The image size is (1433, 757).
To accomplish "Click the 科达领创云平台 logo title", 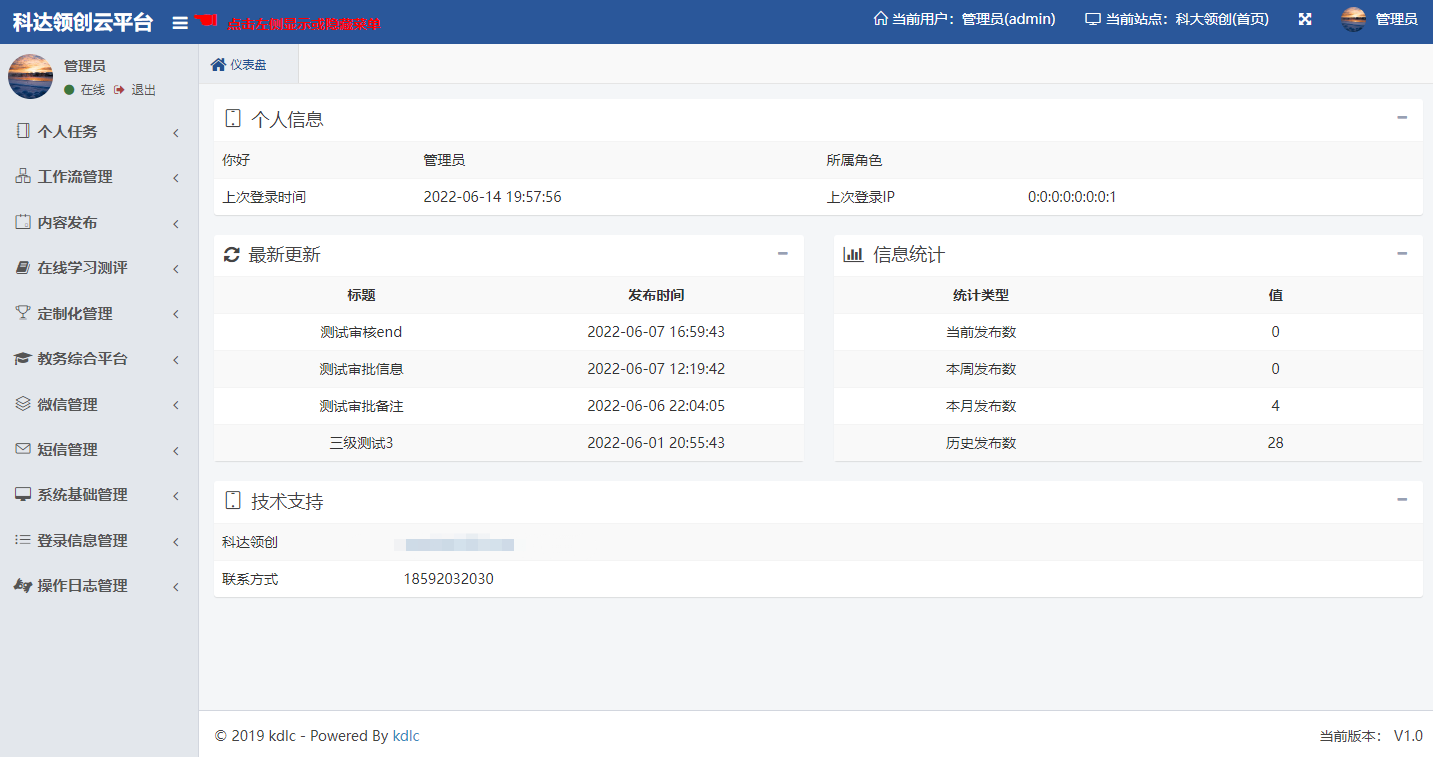I will [x=82, y=22].
